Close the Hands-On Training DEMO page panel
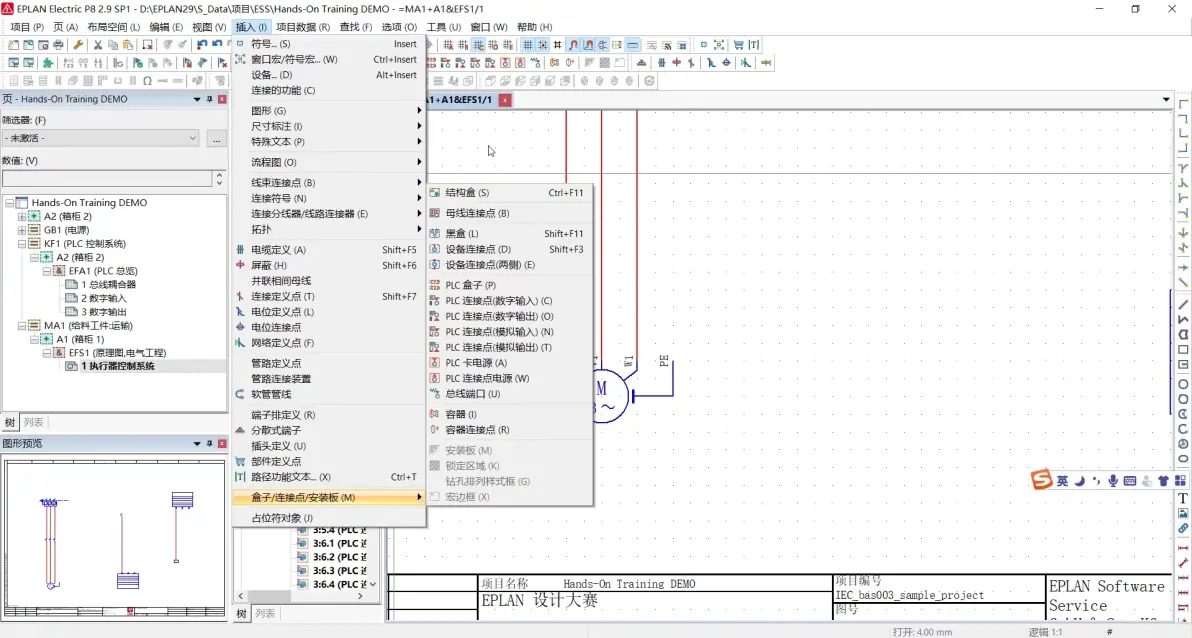This screenshot has width=1192, height=638. (222, 99)
